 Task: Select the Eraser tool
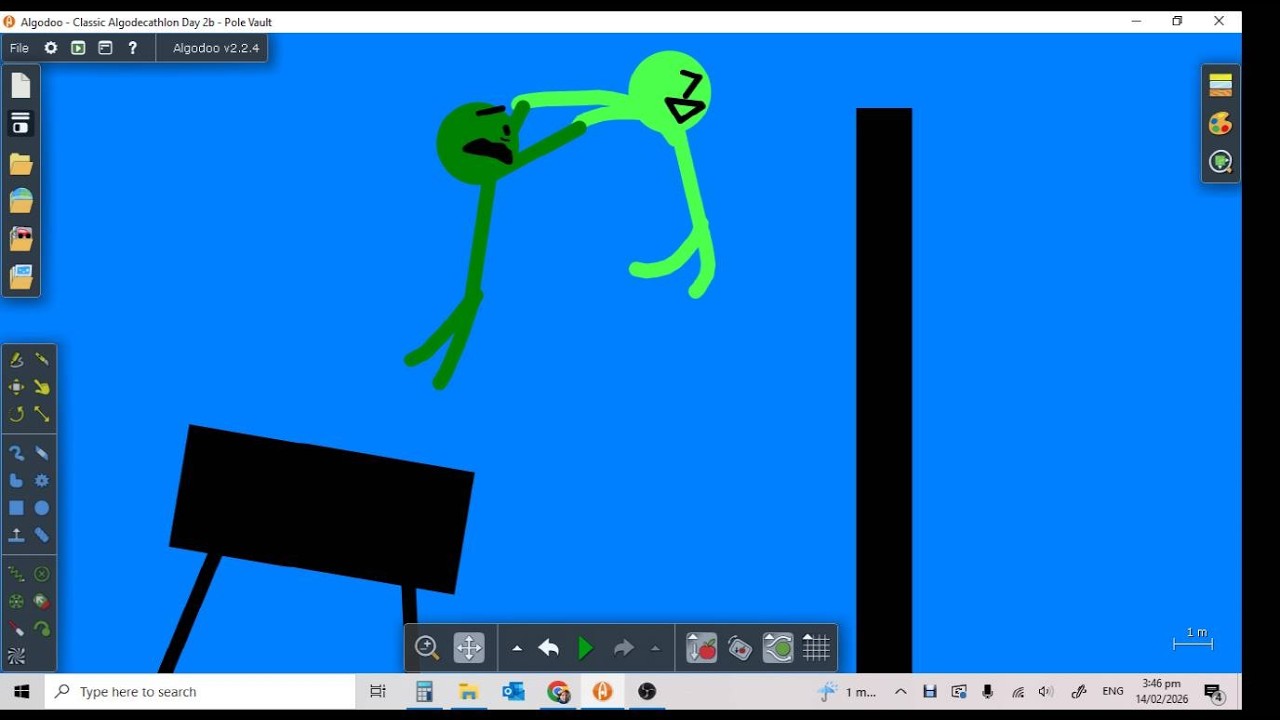pos(42,453)
